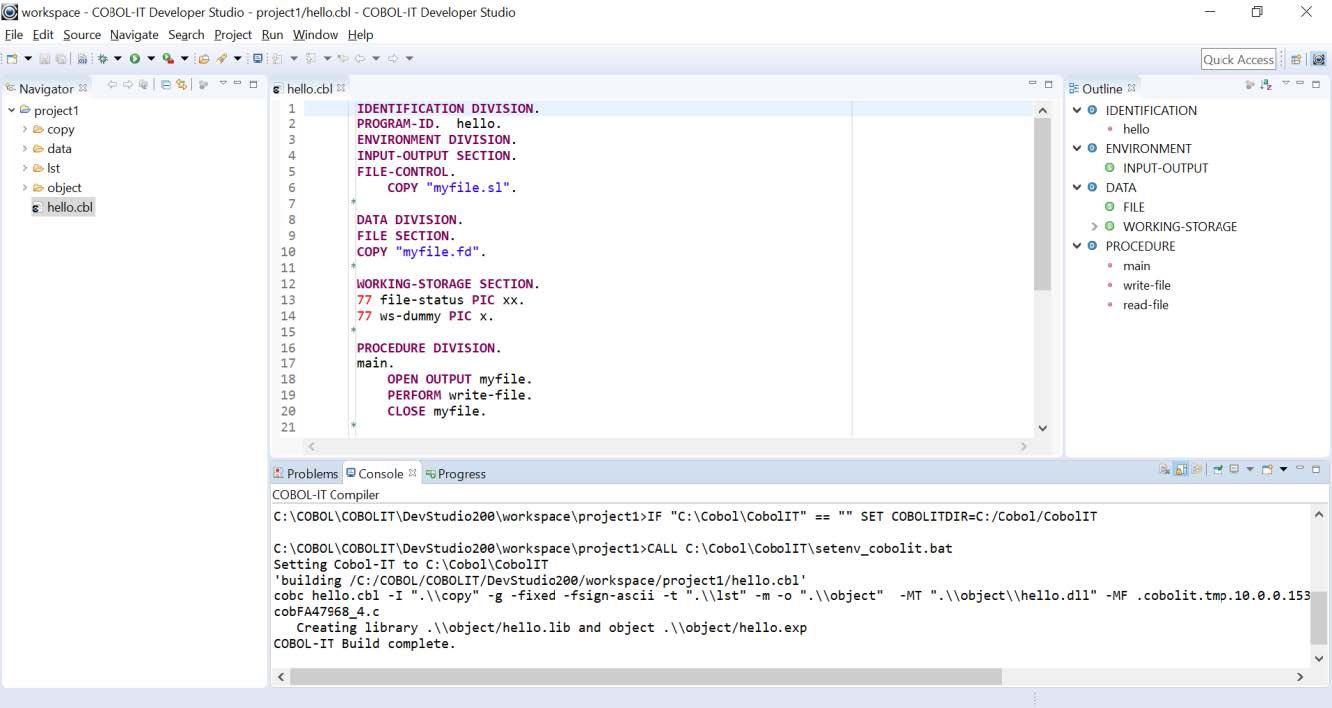Focus the Quick Access search field
Image resolution: width=1332 pixels, height=708 pixels.
click(x=1239, y=59)
